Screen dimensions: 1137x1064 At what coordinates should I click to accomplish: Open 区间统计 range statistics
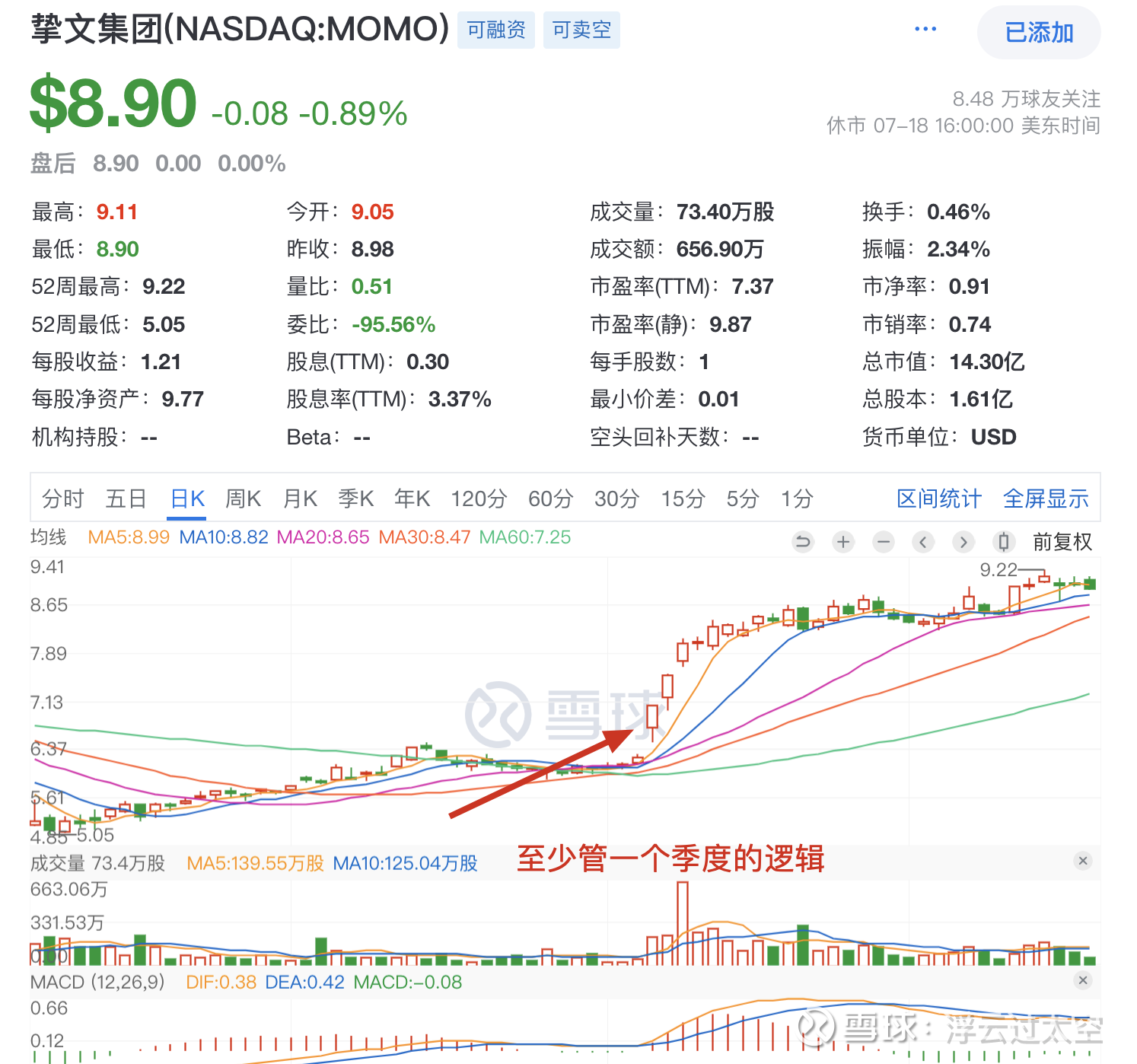pos(939,499)
